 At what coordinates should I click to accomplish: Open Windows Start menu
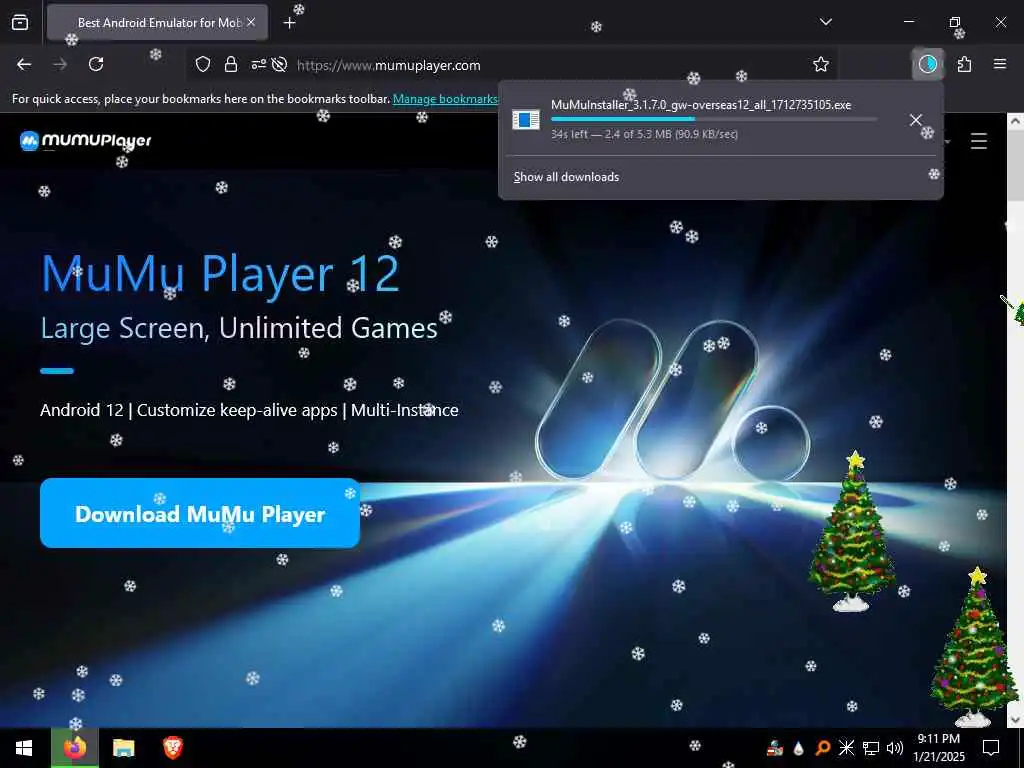[24, 748]
